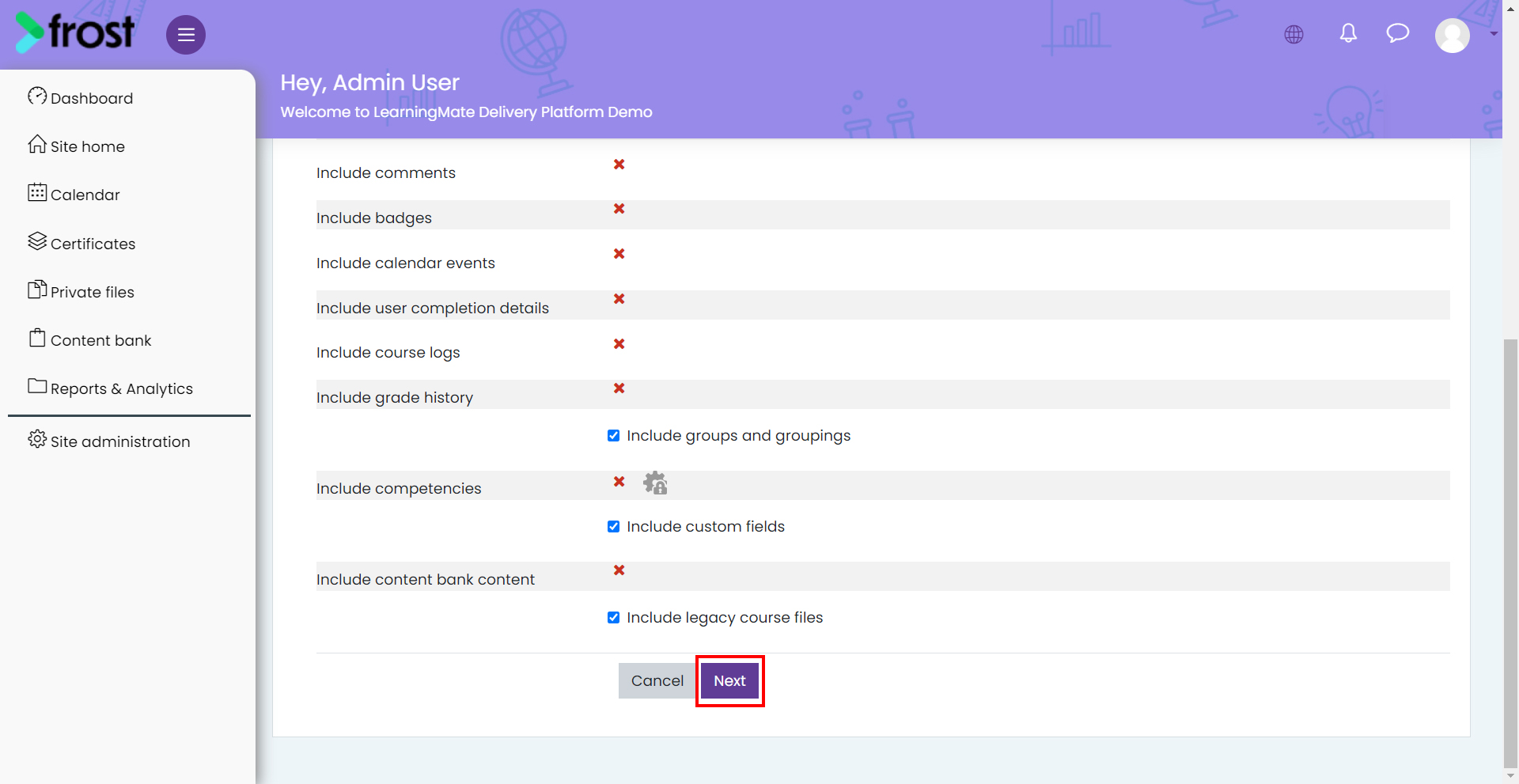Viewport: 1519px width, 784px height.
Task: Open the messages chat bubble icon
Action: [x=1398, y=33]
